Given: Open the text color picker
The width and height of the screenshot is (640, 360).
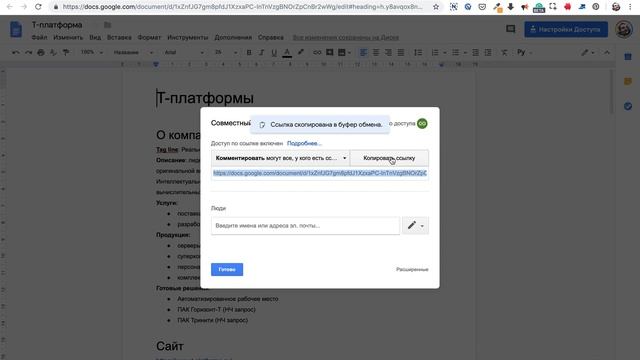Looking at the screenshot, I should coord(287,52).
